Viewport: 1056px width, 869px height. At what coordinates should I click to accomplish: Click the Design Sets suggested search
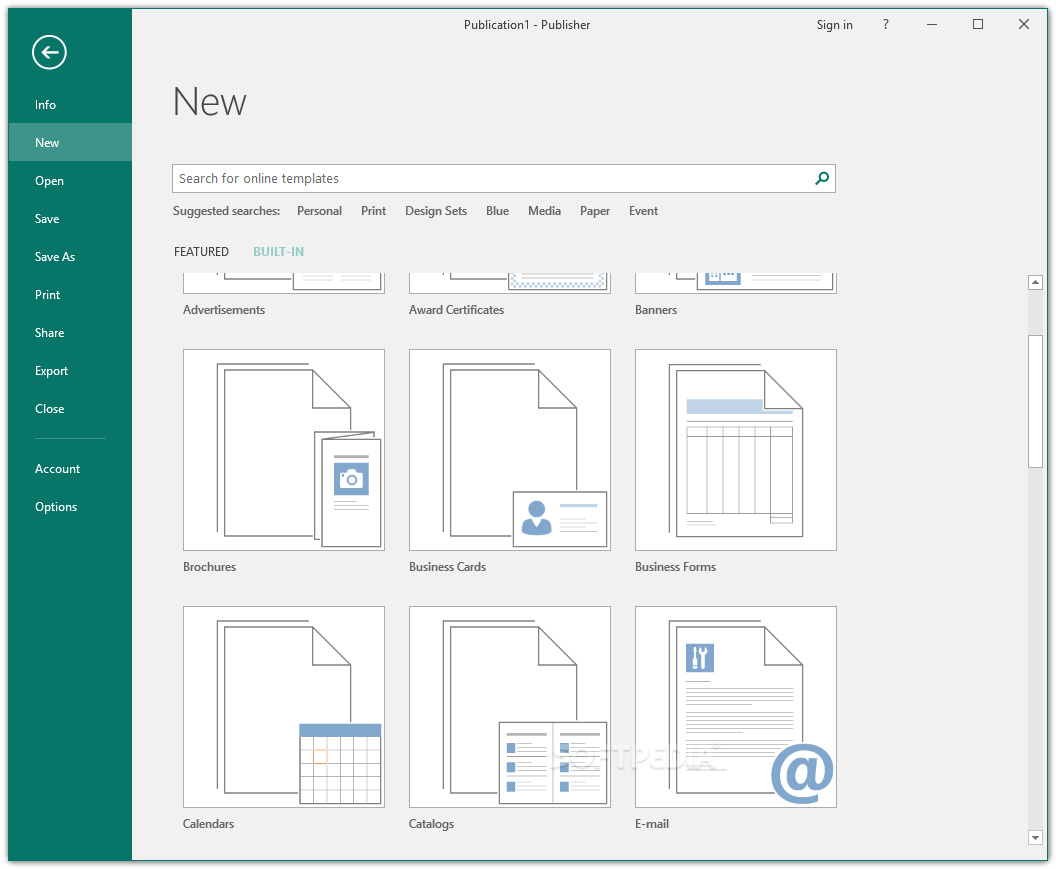[436, 211]
